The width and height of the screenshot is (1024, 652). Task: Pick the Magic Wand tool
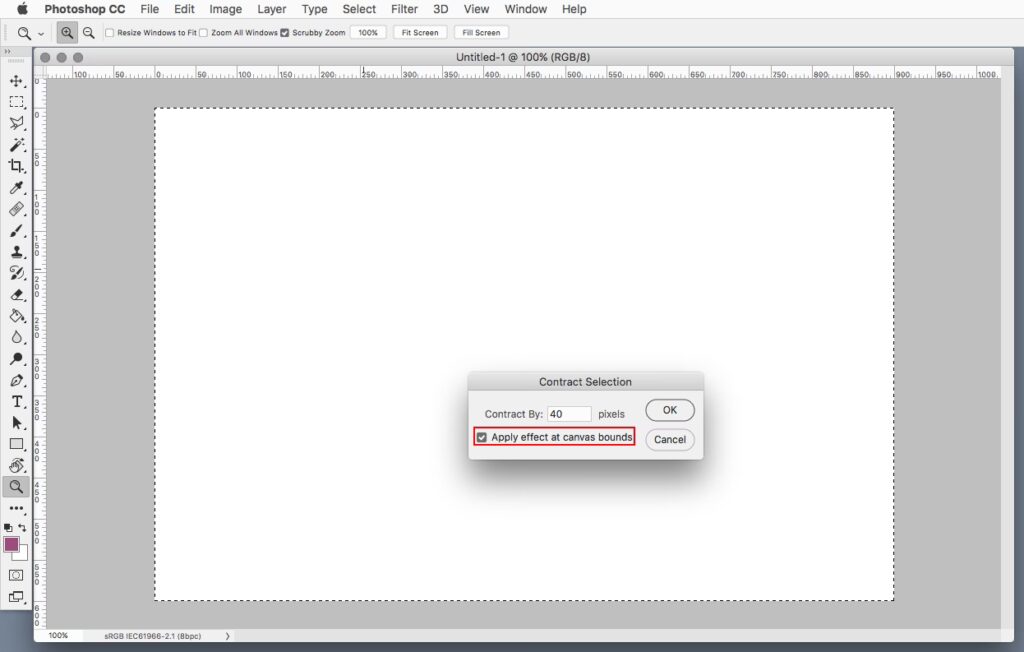pos(16,145)
